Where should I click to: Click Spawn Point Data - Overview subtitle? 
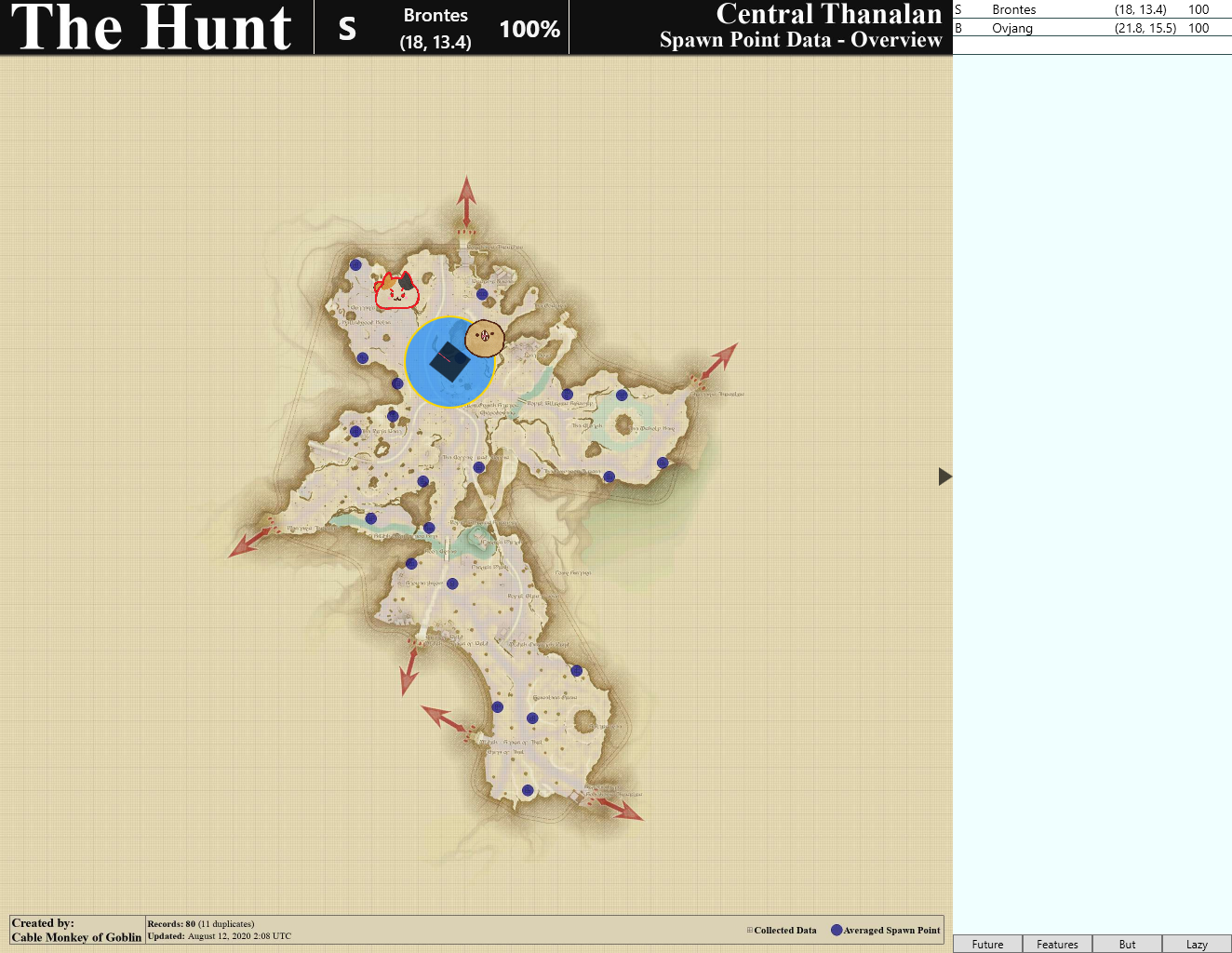point(801,40)
